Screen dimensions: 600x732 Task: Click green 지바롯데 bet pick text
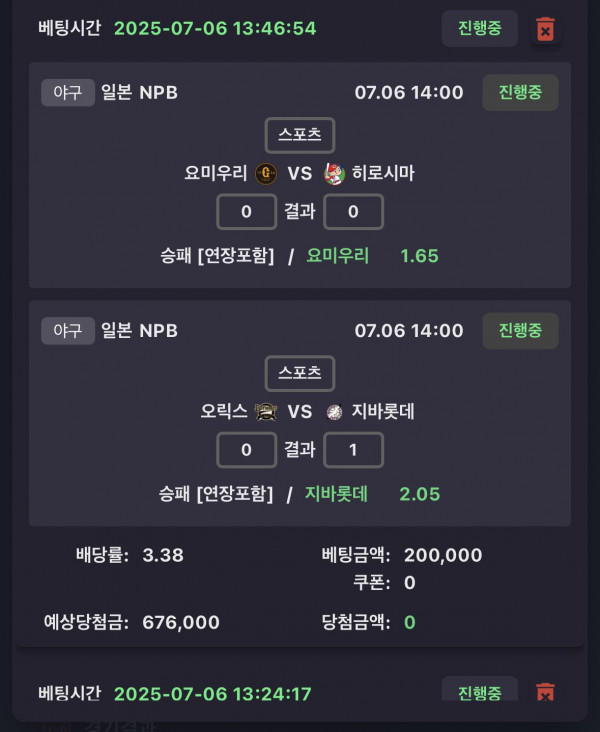coord(336,494)
